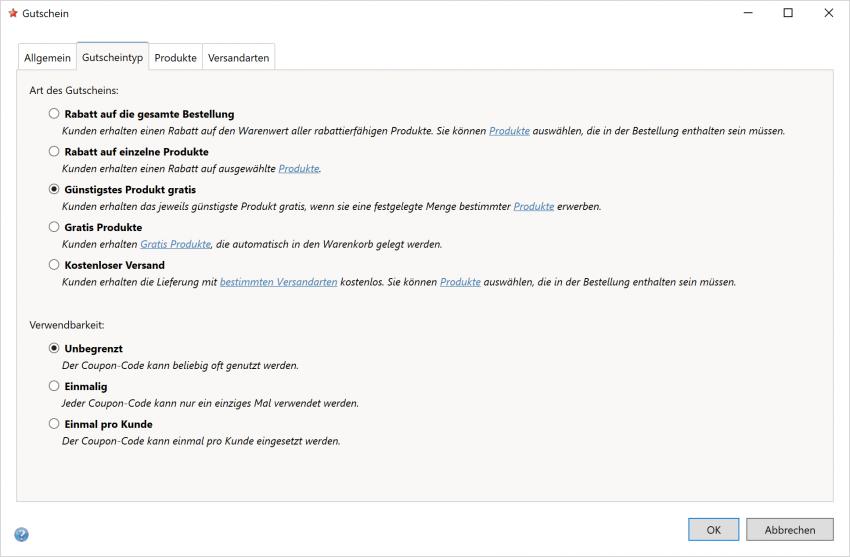Go to the Versandarten tab
Screen dimensions: 850x557
(238, 58)
